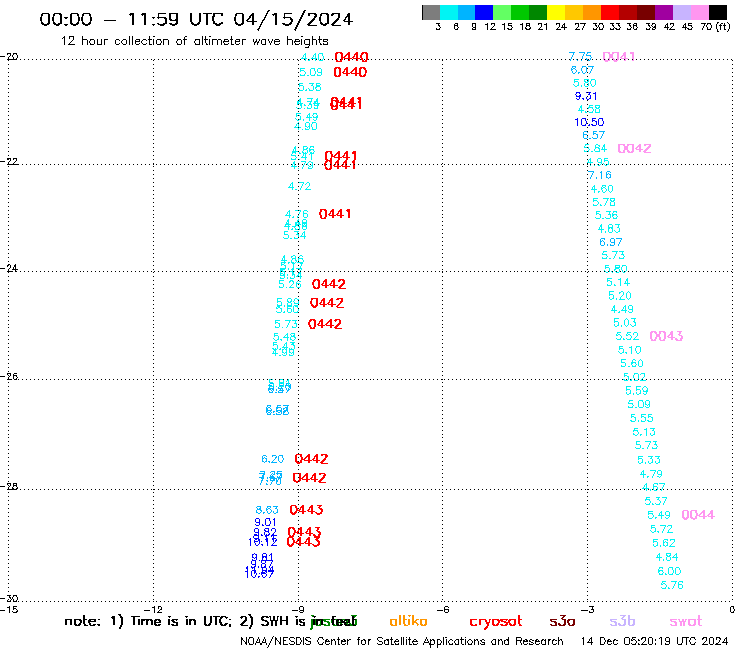Viewport: 740px width, 650px height.
Task: Click the '-24' latitude axis label
Action: click(9, 268)
